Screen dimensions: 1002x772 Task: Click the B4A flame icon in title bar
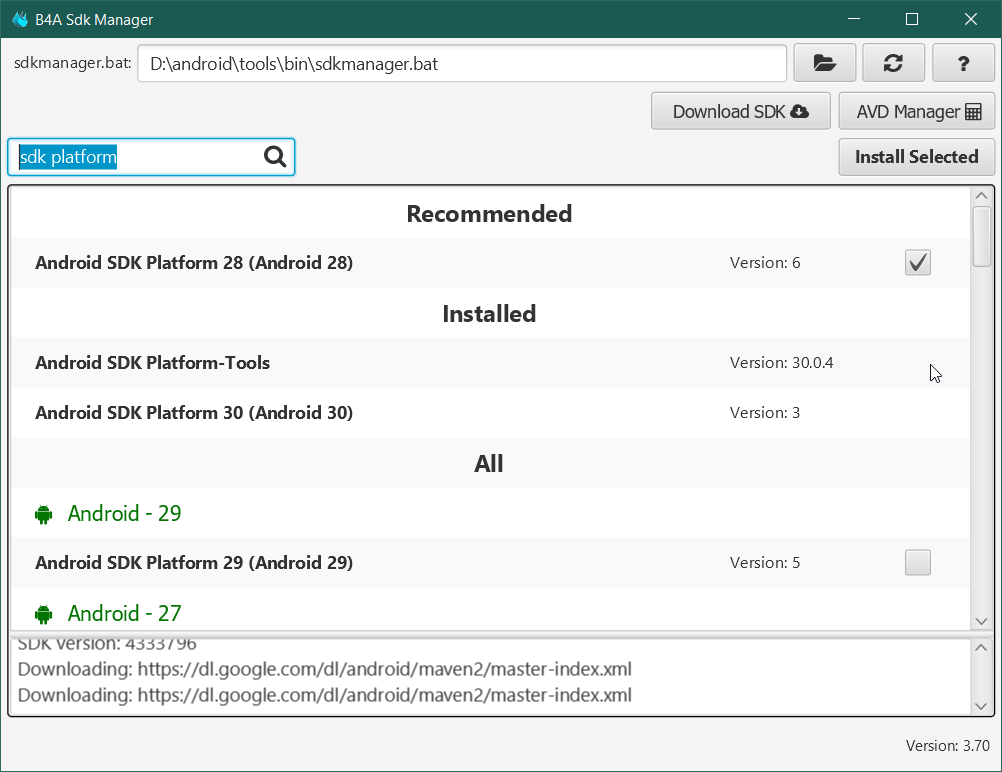point(19,19)
